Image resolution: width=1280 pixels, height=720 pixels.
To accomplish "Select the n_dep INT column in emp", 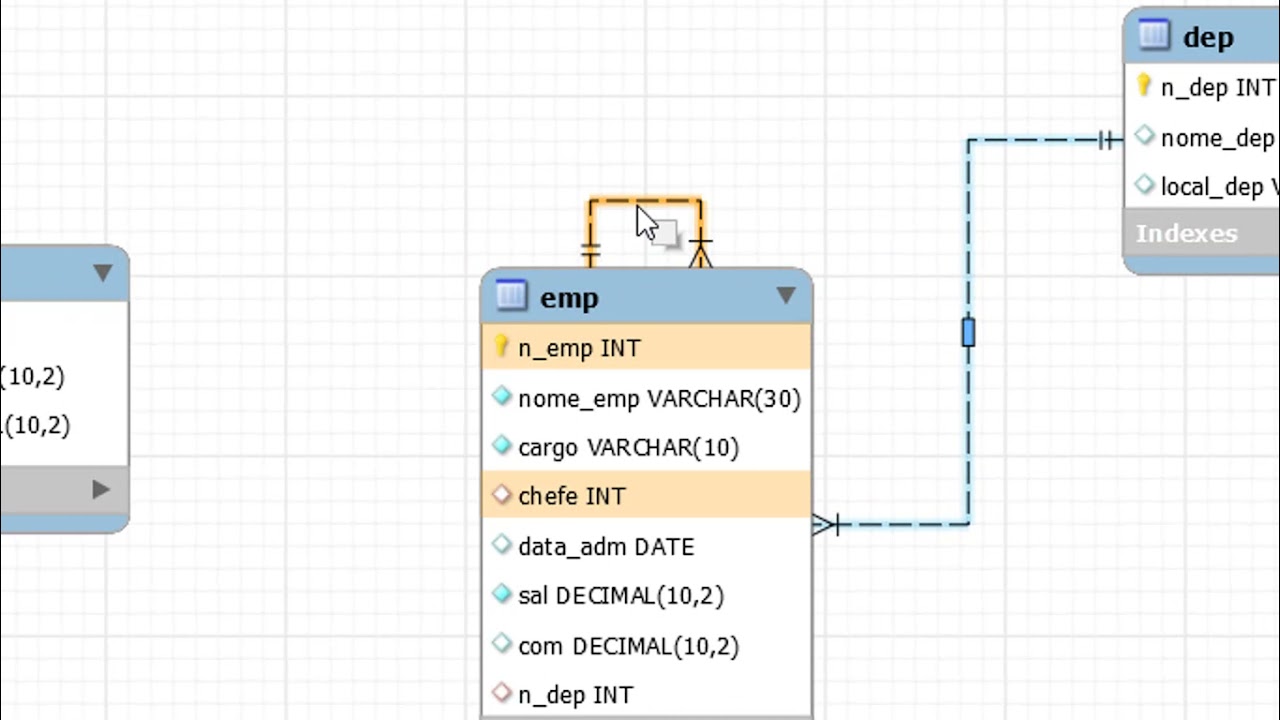I will point(647,695).
